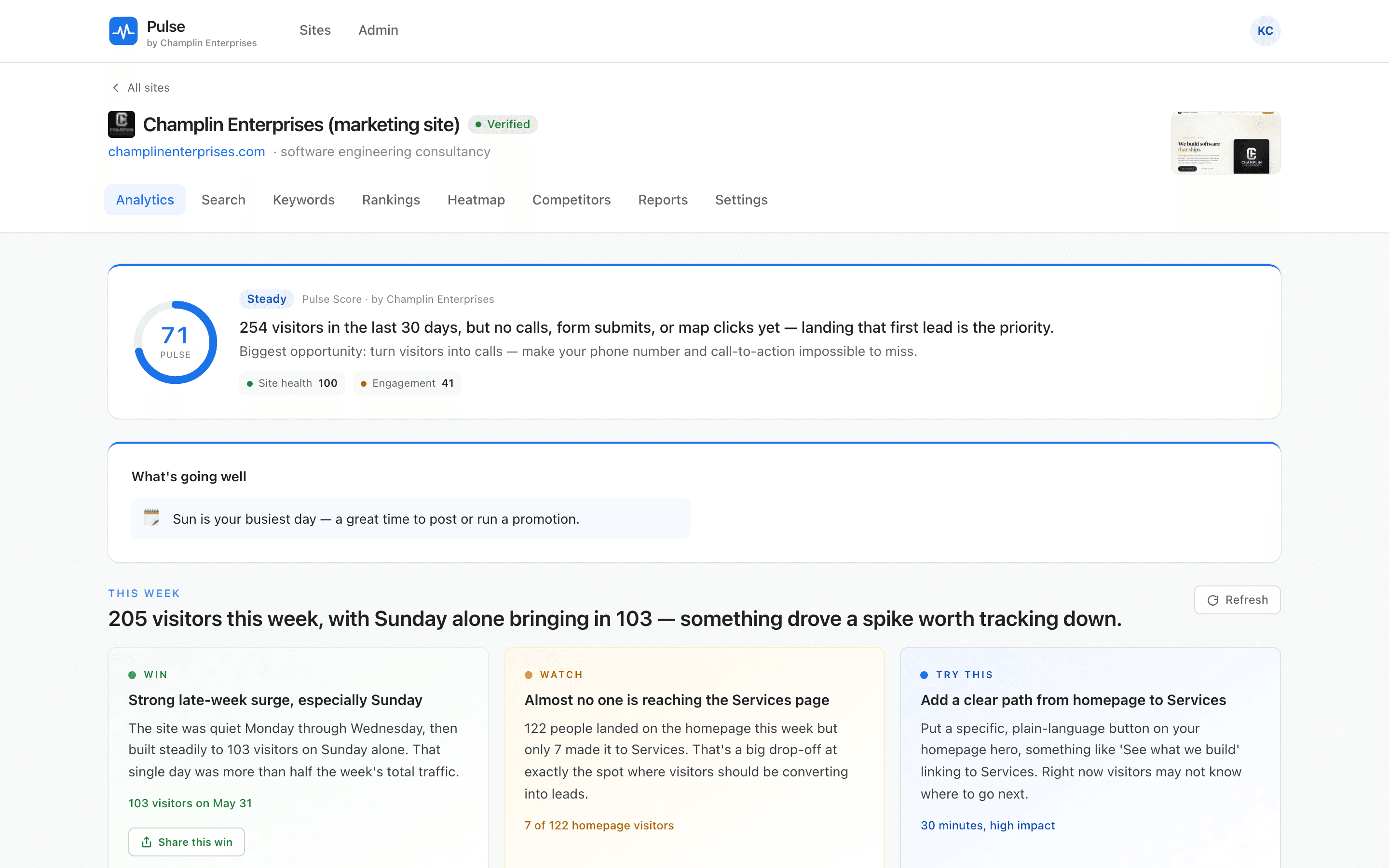Click the Pulse heartbeat logo icon
Screen dimensions: 1389x868
123,31
